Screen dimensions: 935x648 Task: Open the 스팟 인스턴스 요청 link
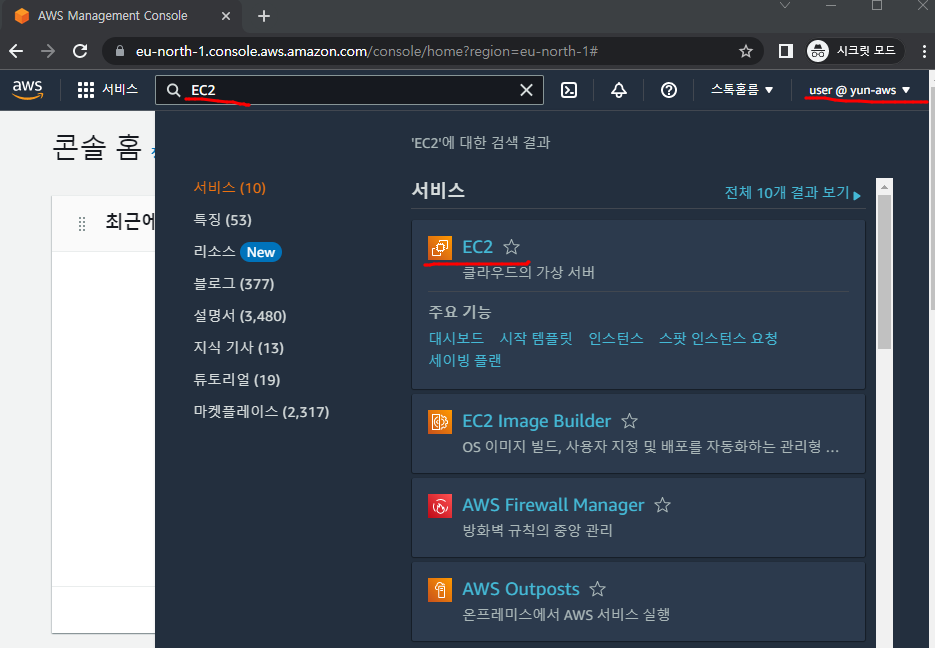[718, 338]
